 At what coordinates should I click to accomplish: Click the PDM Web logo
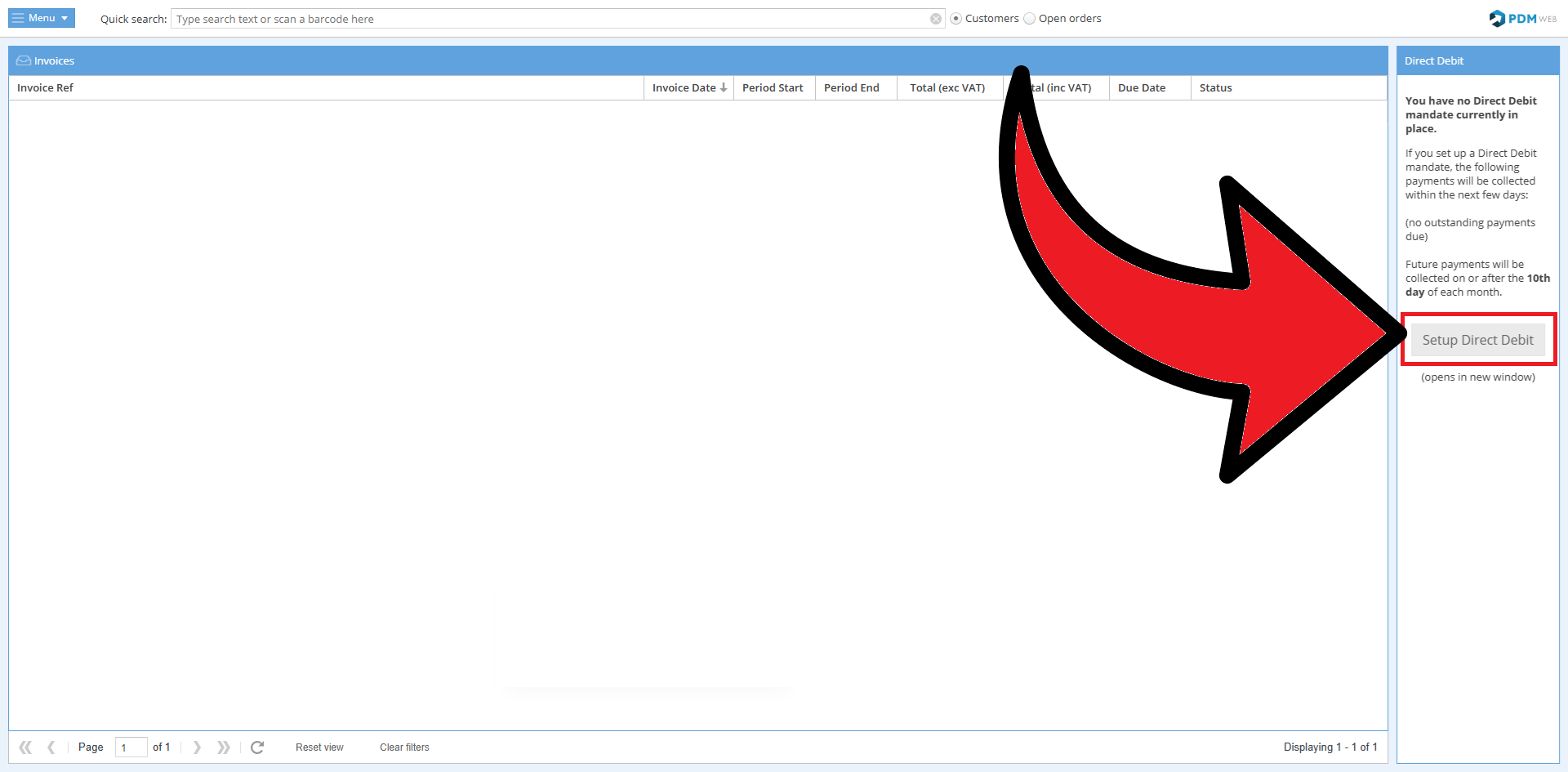(1522, 18)
